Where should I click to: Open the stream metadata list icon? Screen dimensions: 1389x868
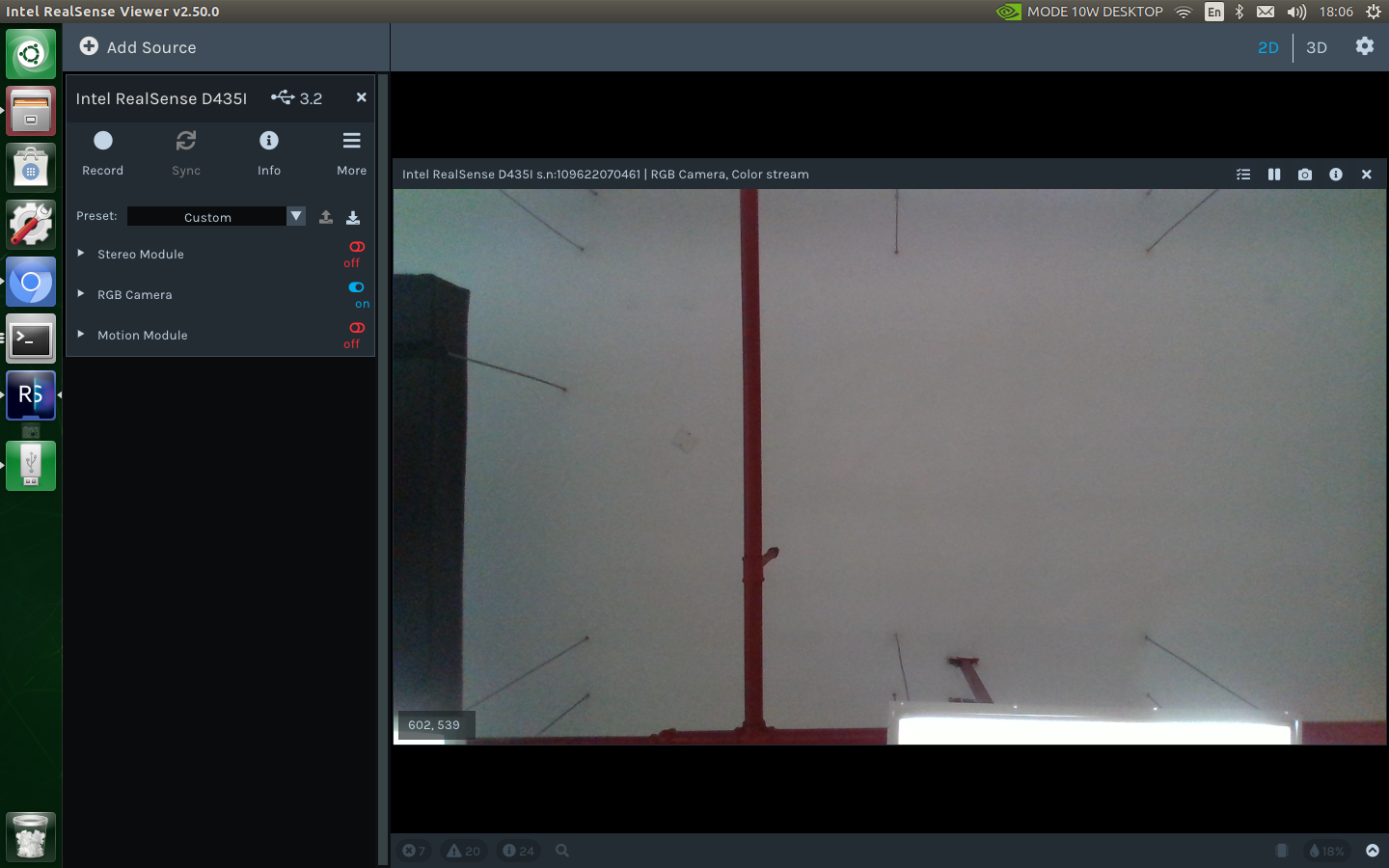coord(1243,175)
